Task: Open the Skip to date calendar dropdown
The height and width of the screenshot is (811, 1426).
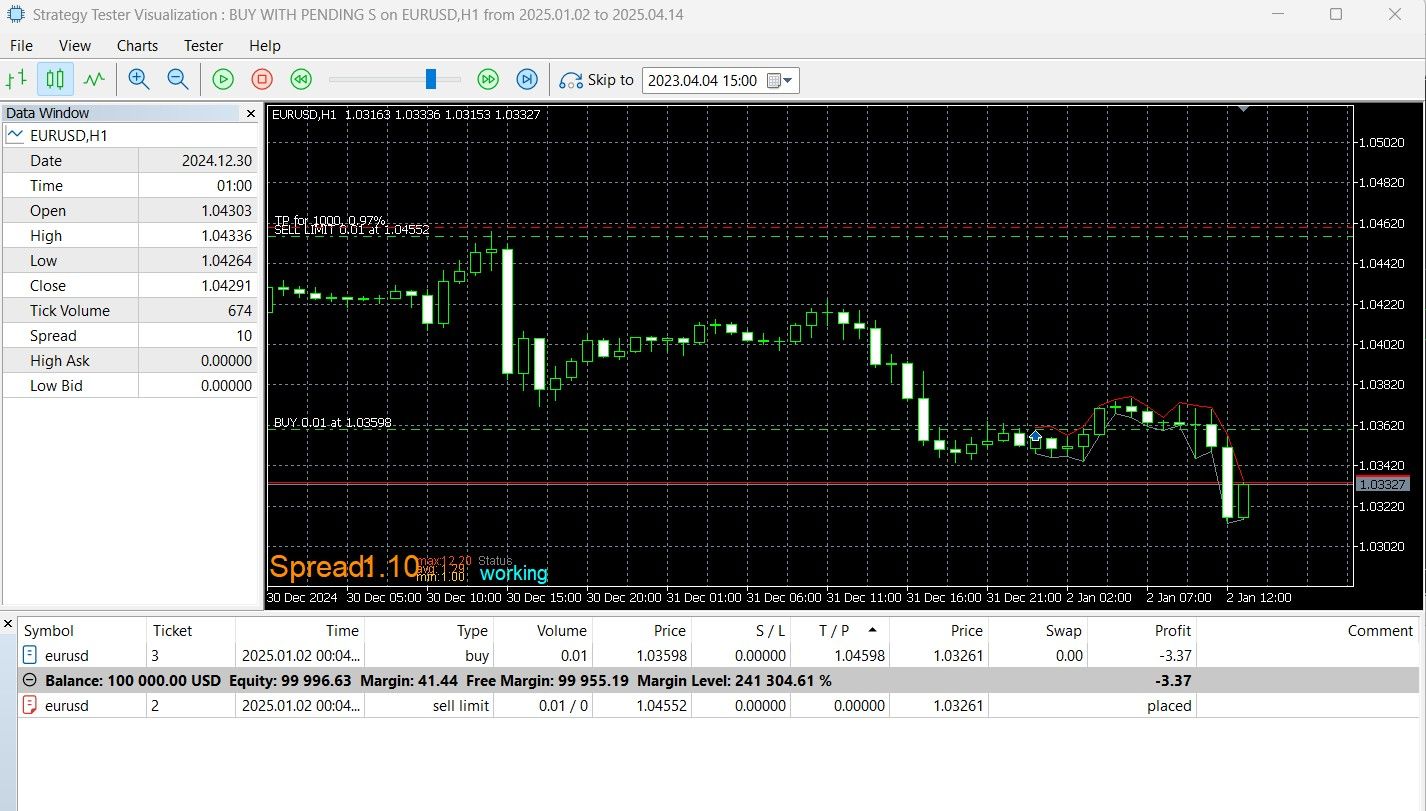Action: [782, 80]
